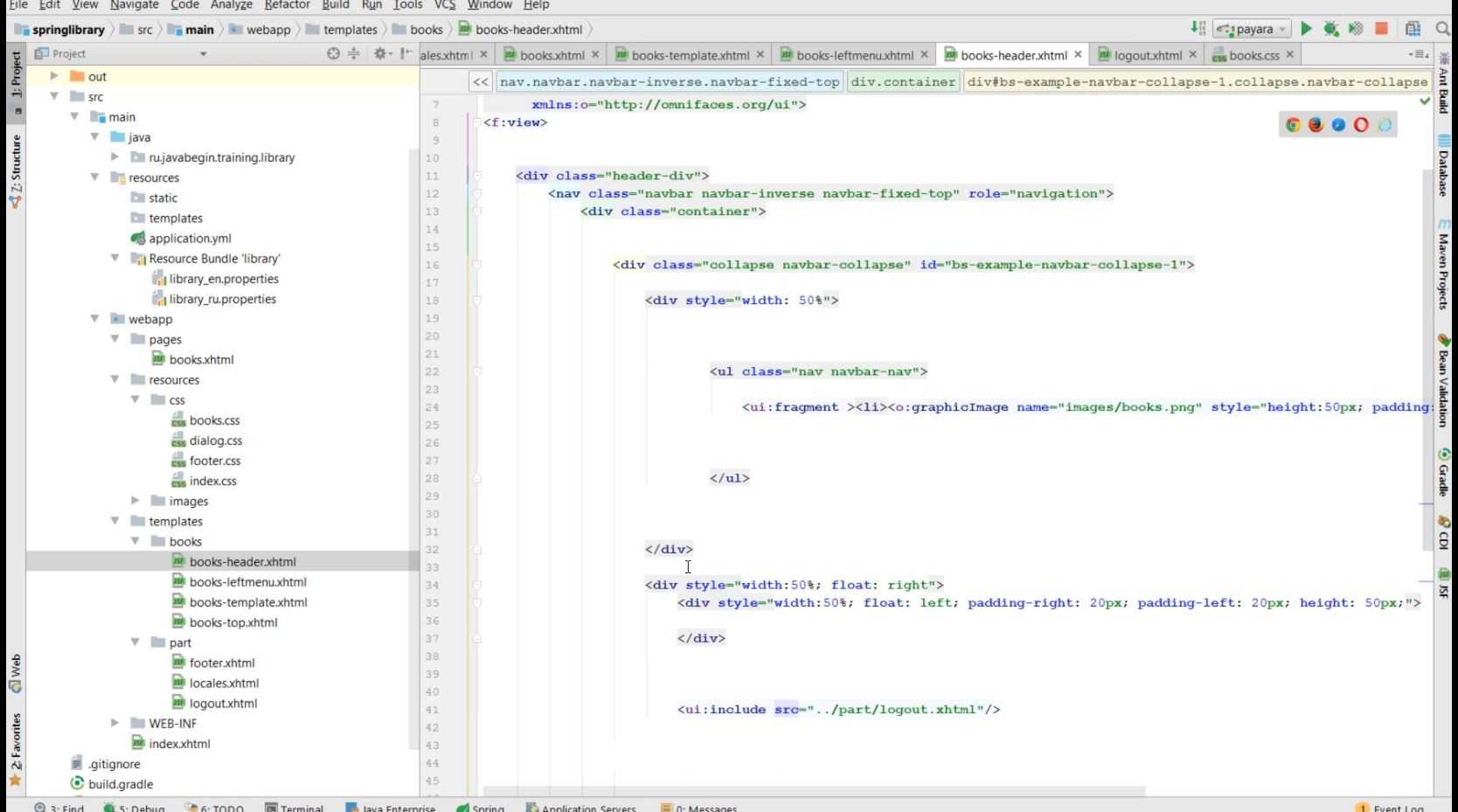Open Bean Validation tool window

pos(1443,383)
